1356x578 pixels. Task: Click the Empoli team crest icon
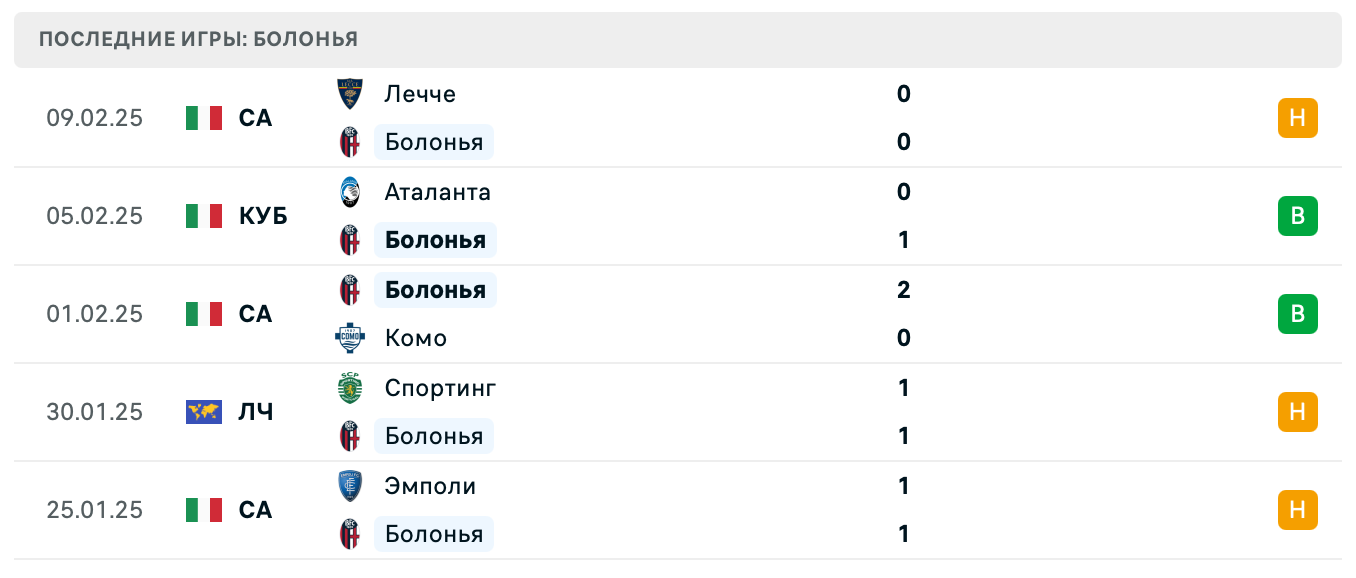pos(350,486)
